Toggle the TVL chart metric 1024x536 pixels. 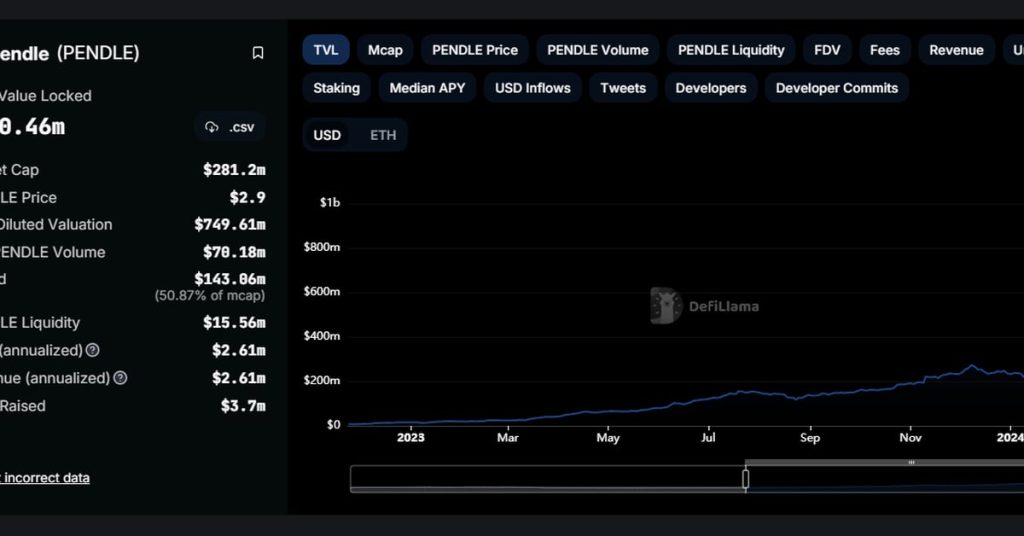point(326,50)
